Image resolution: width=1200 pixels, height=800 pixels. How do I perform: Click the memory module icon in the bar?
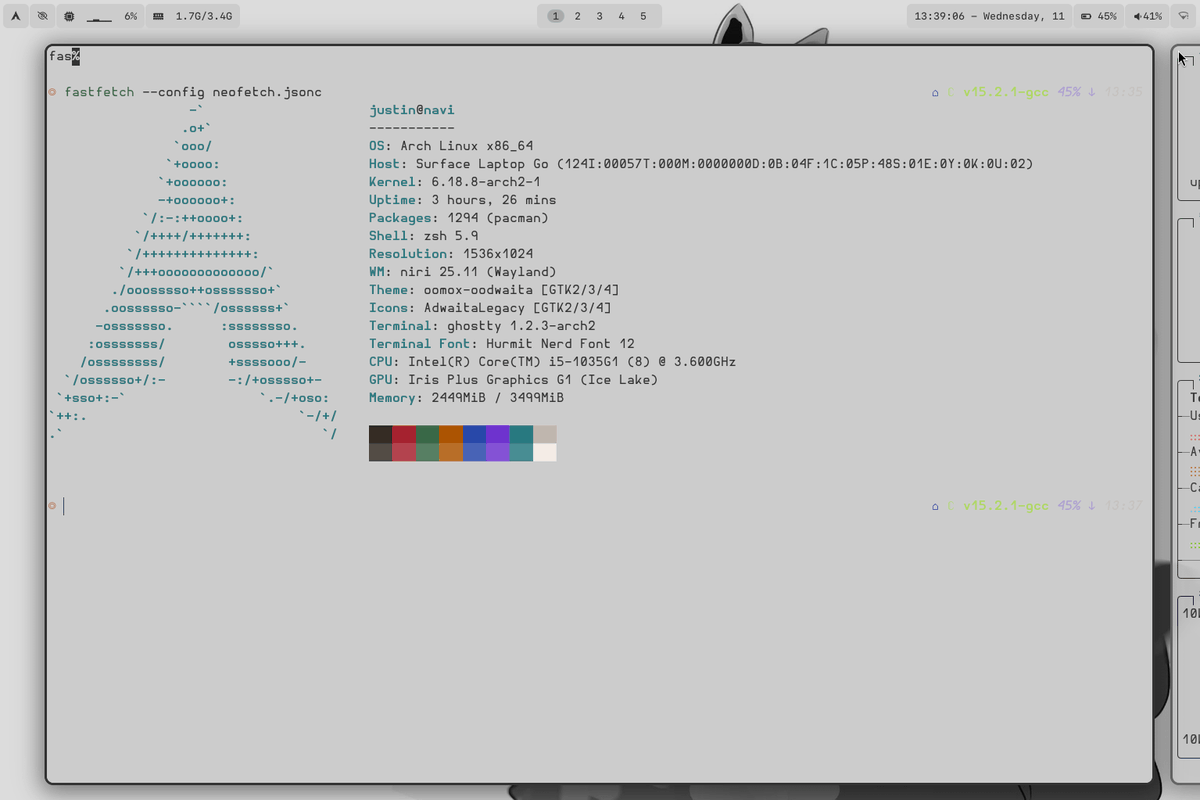[x=160, y=16]
